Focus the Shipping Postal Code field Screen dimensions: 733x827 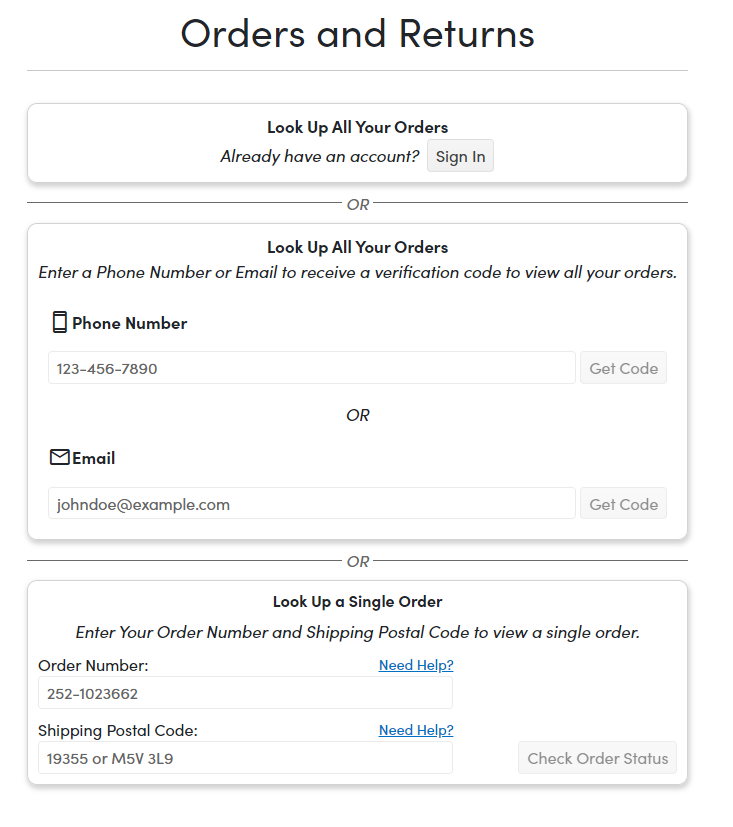tap(245, 758)
